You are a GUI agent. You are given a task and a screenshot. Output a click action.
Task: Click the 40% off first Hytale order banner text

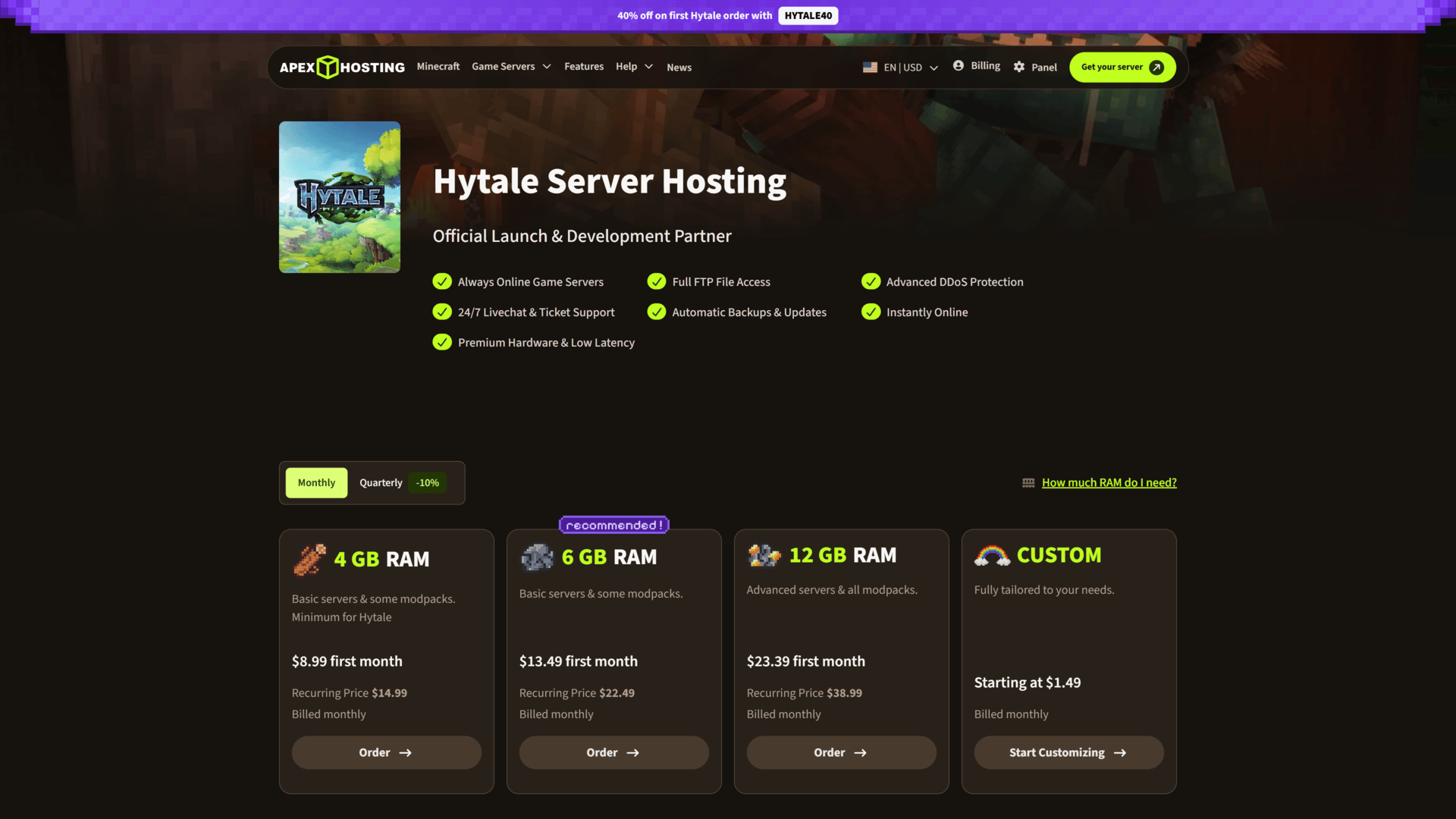(x=695, y=16)
